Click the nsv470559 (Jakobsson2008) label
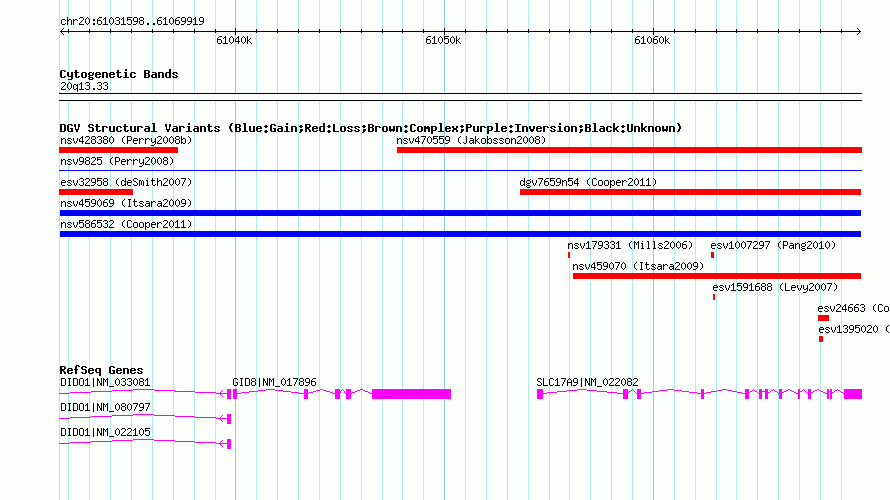This screenshot has width=890, height=500. (471, 140)
